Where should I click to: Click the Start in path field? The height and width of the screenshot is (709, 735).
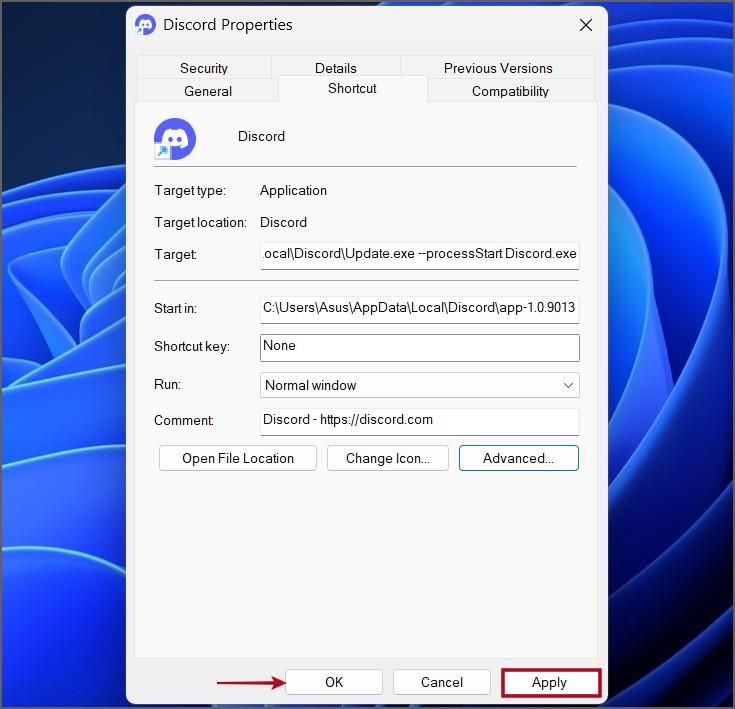[x=420, y=309]
